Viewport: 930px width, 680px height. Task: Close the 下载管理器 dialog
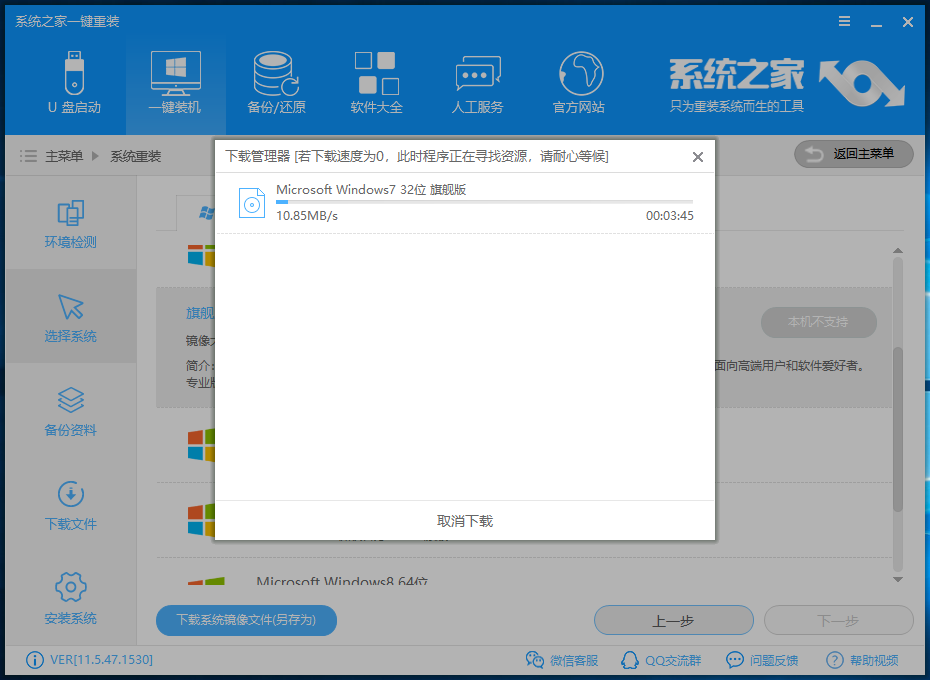pos(697,157)
